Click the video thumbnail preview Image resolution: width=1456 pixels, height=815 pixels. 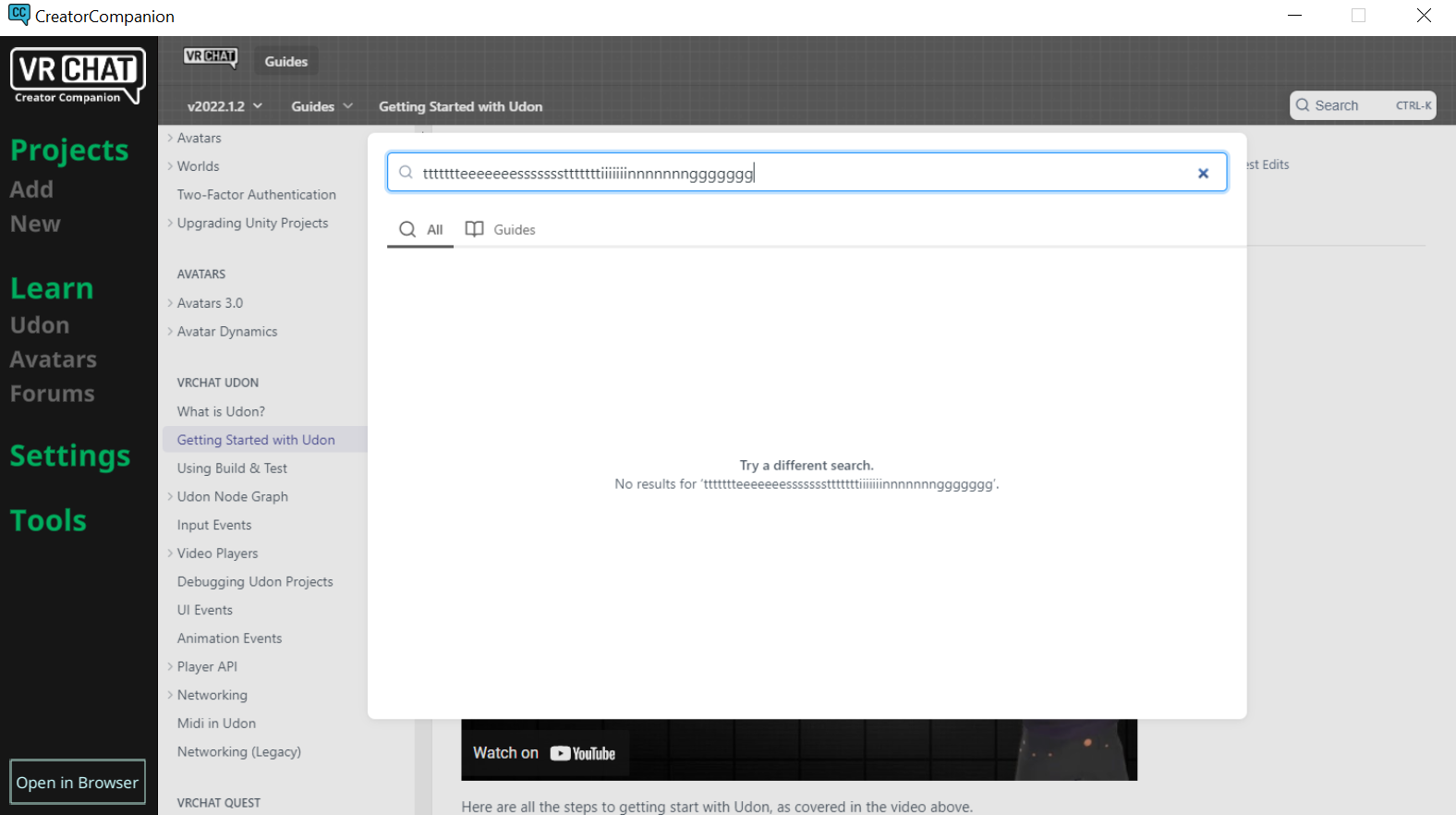click(x=799, y=749)
